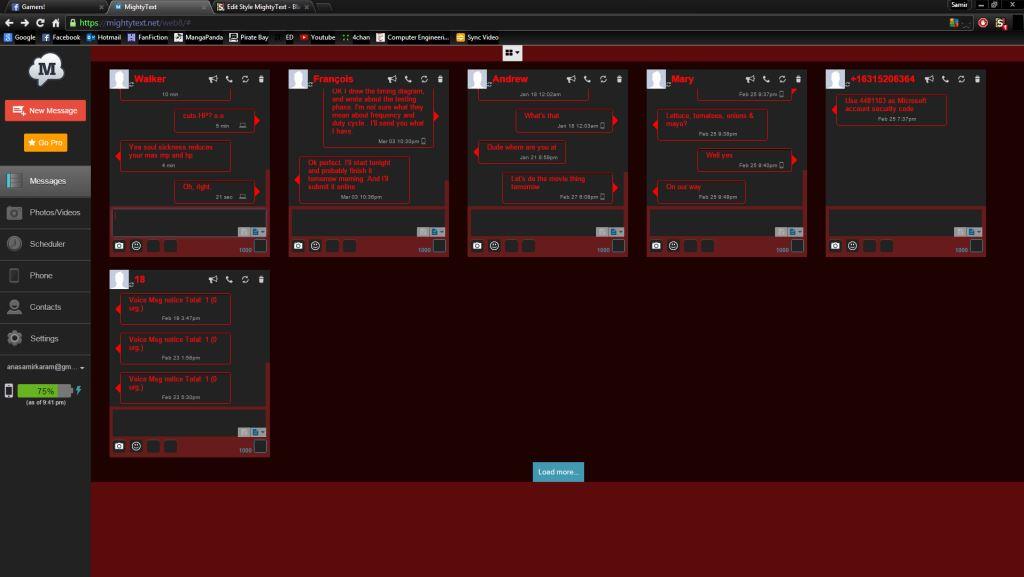
Task: Open Settings in the sidebar
Action: [45, 339]
